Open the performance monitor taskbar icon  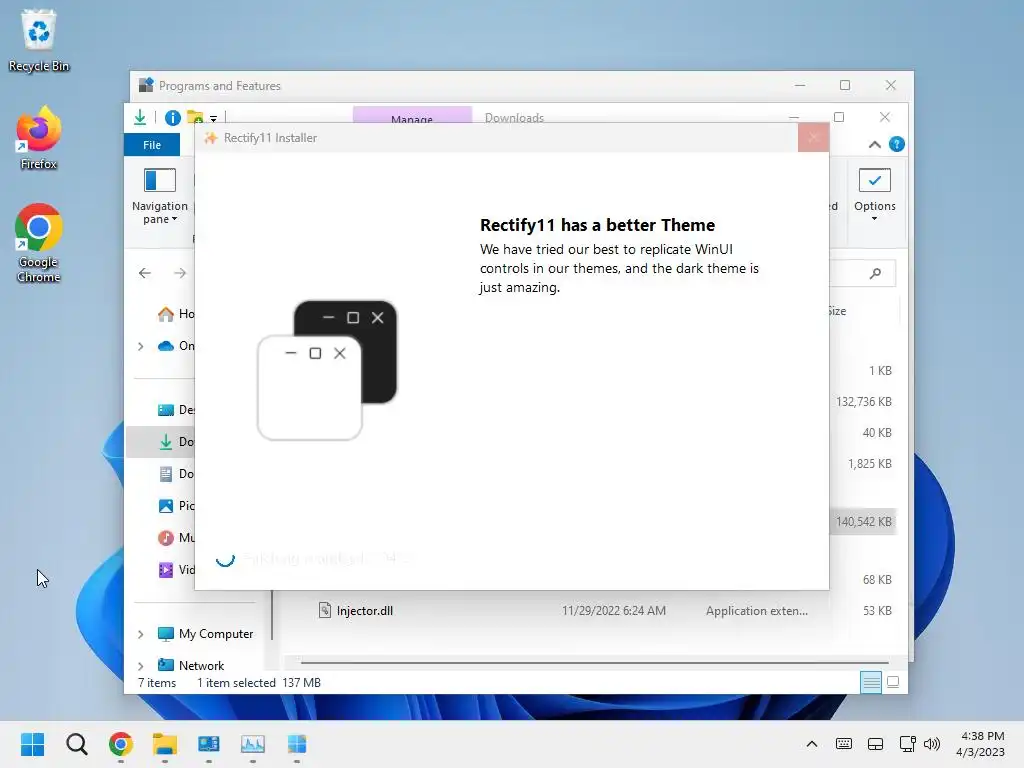point(253,744)
